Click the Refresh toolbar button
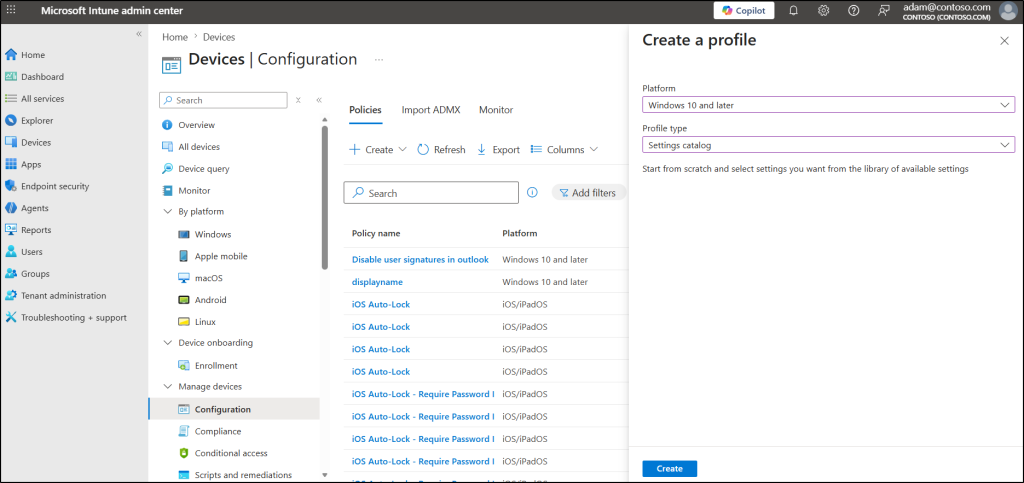Image resolution: width=1024 pixels, height=483 pixels. [441, 149]
